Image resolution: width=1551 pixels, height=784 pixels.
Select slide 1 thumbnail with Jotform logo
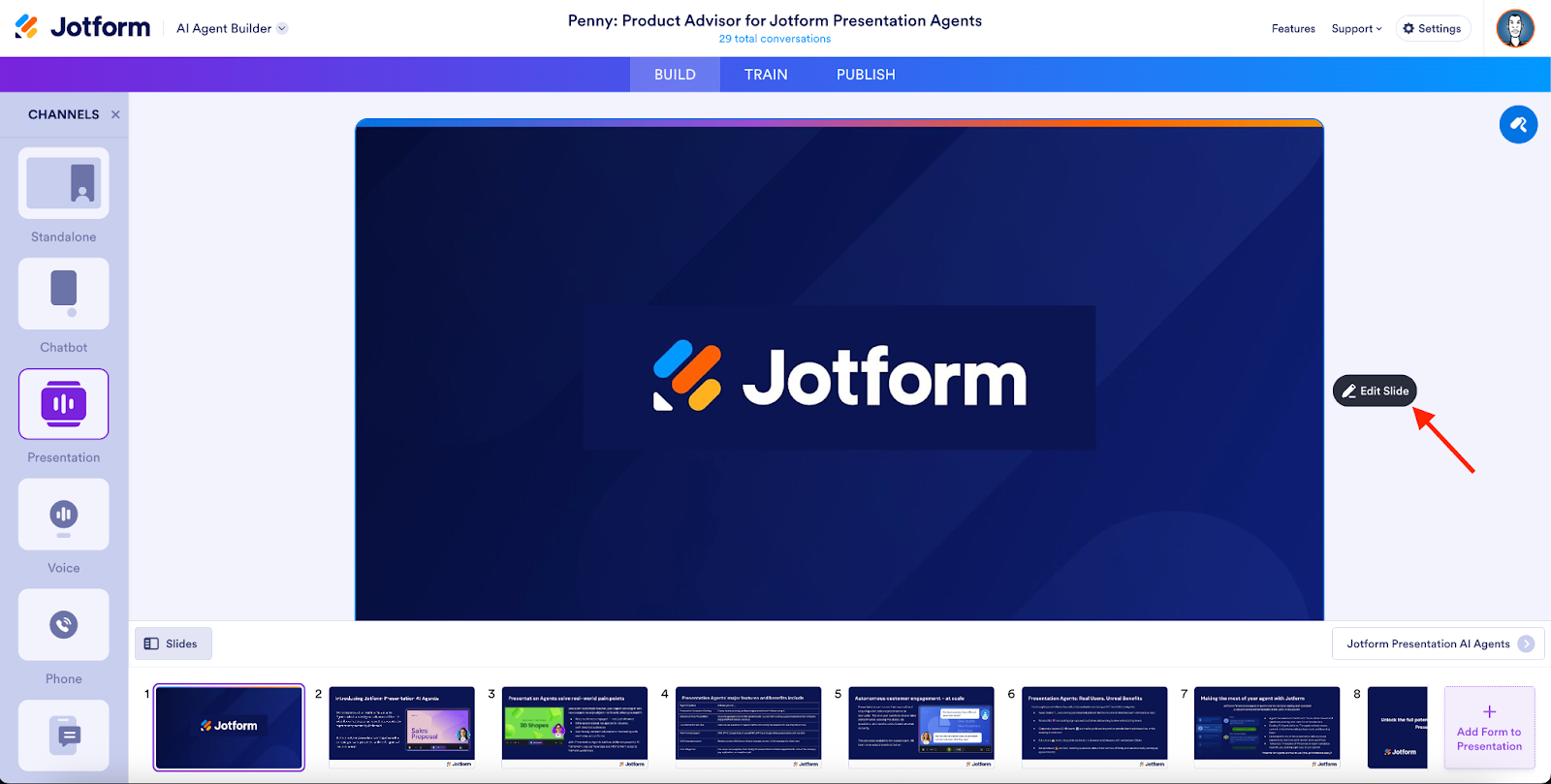(229, 728)
